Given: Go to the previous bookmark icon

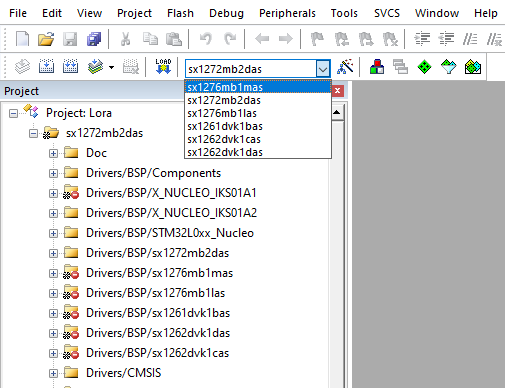Looking at the screenshot, I should (x=342, y=39).
